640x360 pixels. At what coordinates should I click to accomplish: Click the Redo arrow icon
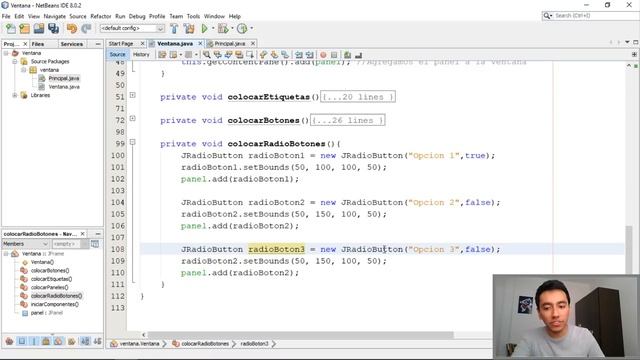pyautogui.click(x=86, y=29)
